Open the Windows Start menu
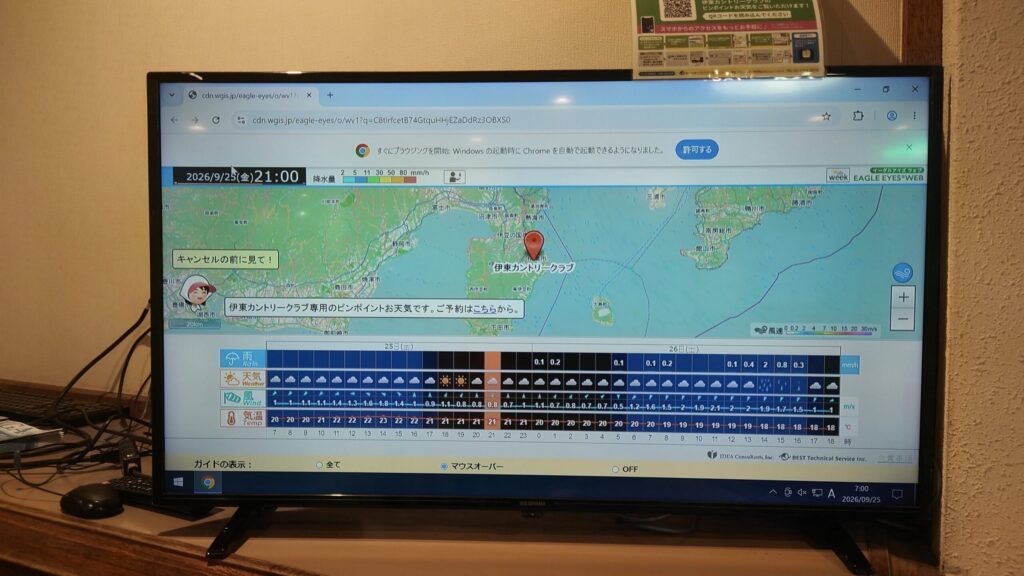Viewport: 1024px width, 576px height. [x=178, y=482]
